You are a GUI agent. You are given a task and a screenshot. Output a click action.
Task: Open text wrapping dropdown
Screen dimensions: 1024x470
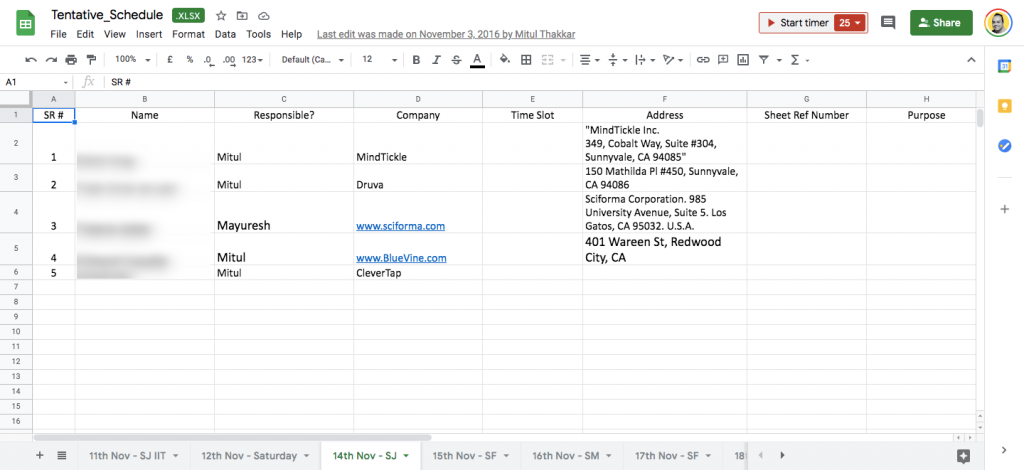tap(645, 59)
